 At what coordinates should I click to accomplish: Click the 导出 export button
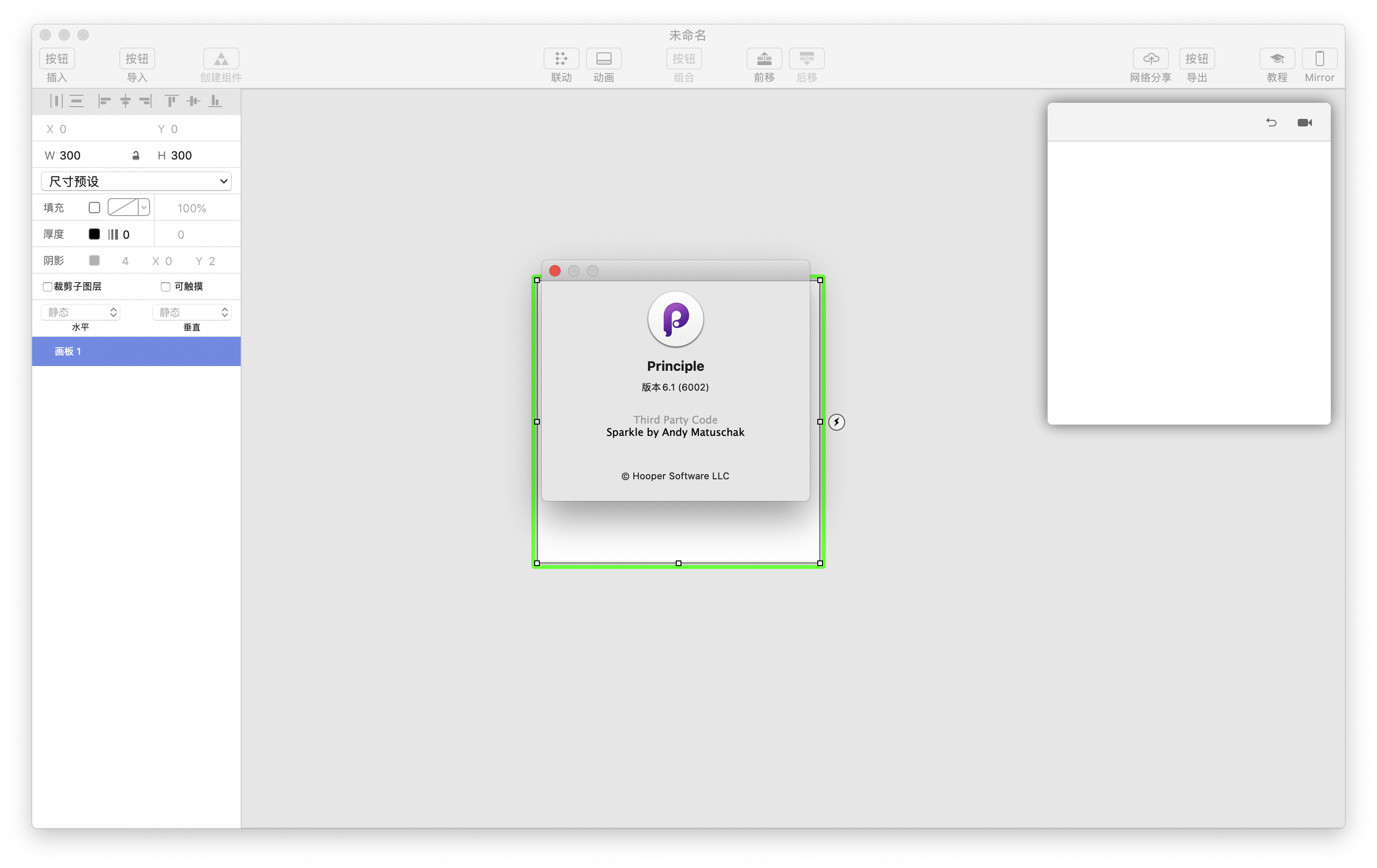click(x=1196, y=58)
